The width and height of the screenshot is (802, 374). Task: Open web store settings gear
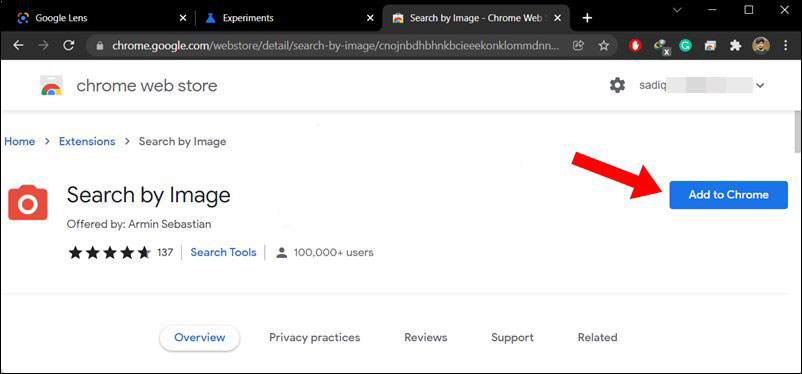pyautogui.click(x=617, y=85)
